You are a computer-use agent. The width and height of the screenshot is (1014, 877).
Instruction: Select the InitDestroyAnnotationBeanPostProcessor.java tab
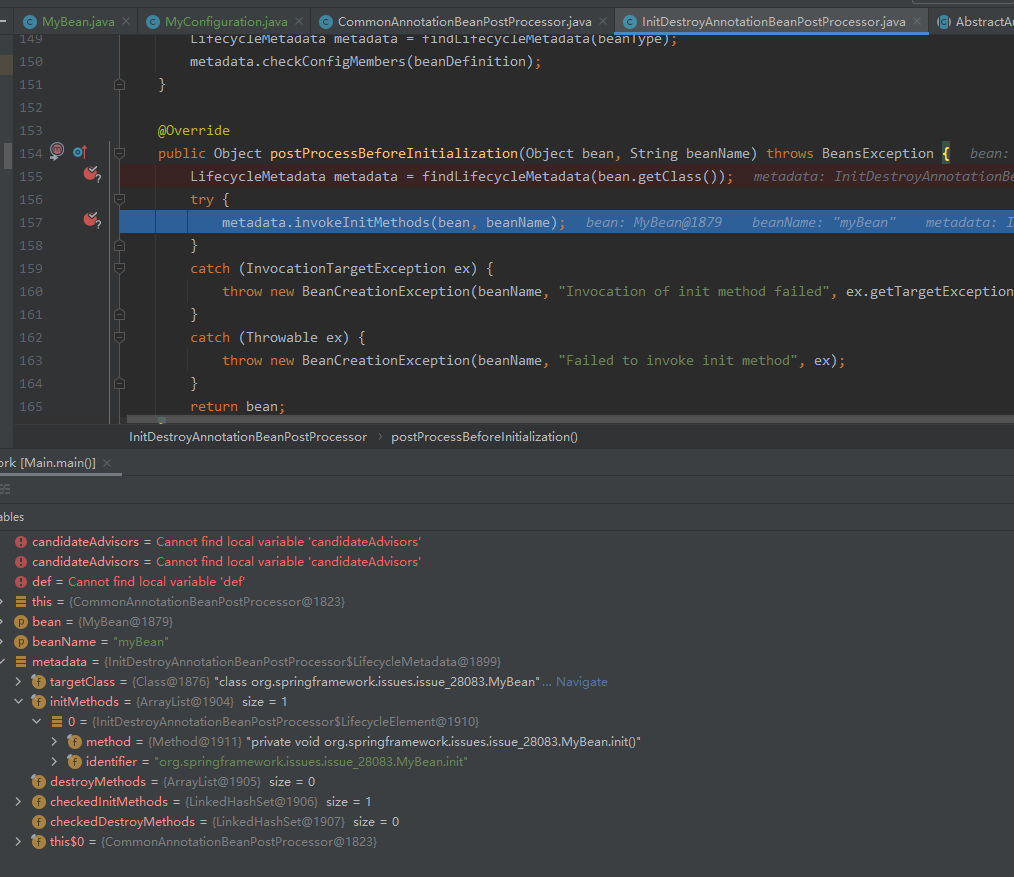[x=773, y=22]
